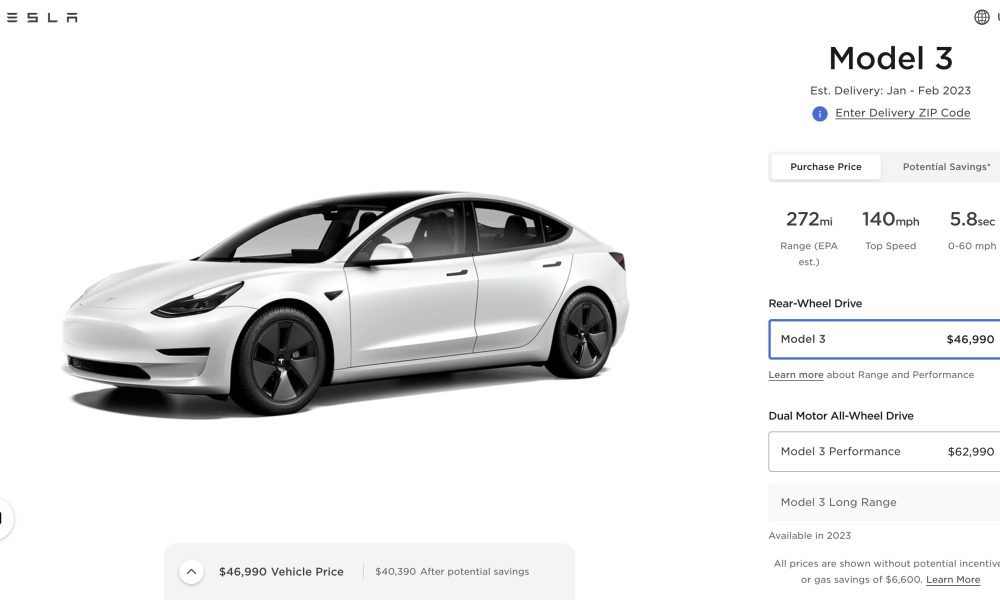Open the Learn More link about incentives
Screen dimensions: 1000x600
click(953, 580)
